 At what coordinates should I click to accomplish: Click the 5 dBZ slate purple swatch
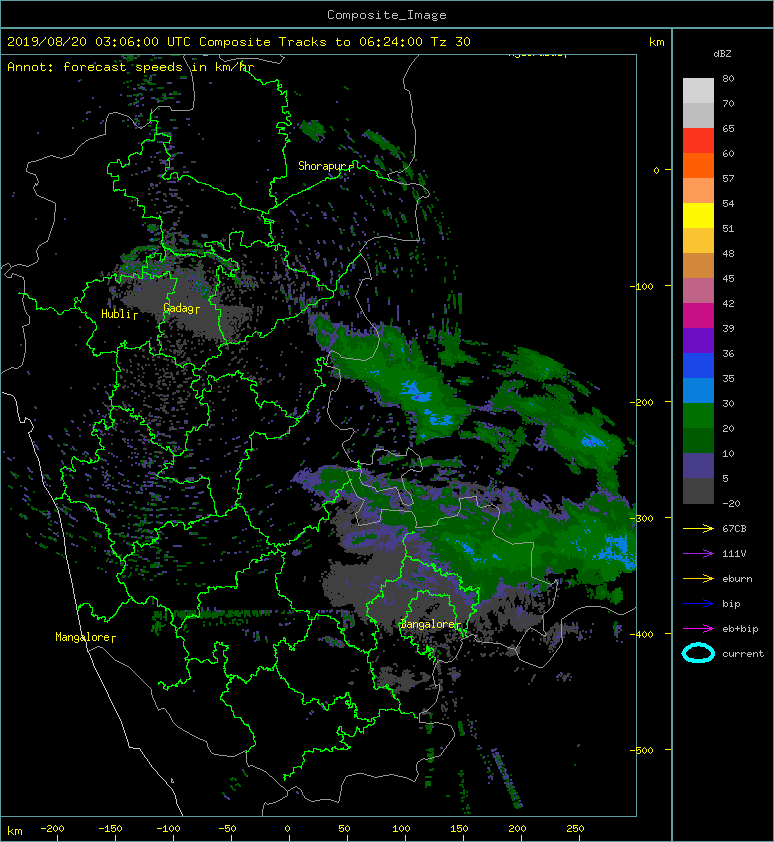point(698,466)
